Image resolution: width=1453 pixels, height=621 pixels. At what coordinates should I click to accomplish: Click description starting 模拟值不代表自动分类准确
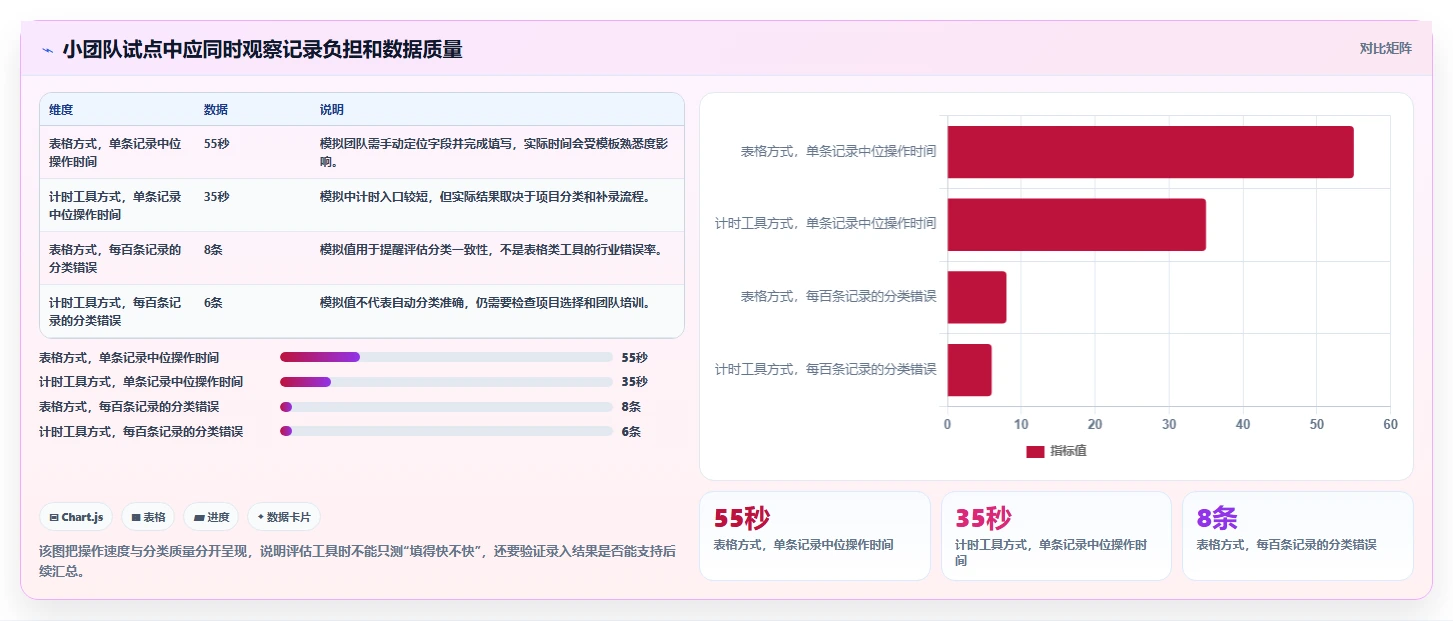[485, 302]
